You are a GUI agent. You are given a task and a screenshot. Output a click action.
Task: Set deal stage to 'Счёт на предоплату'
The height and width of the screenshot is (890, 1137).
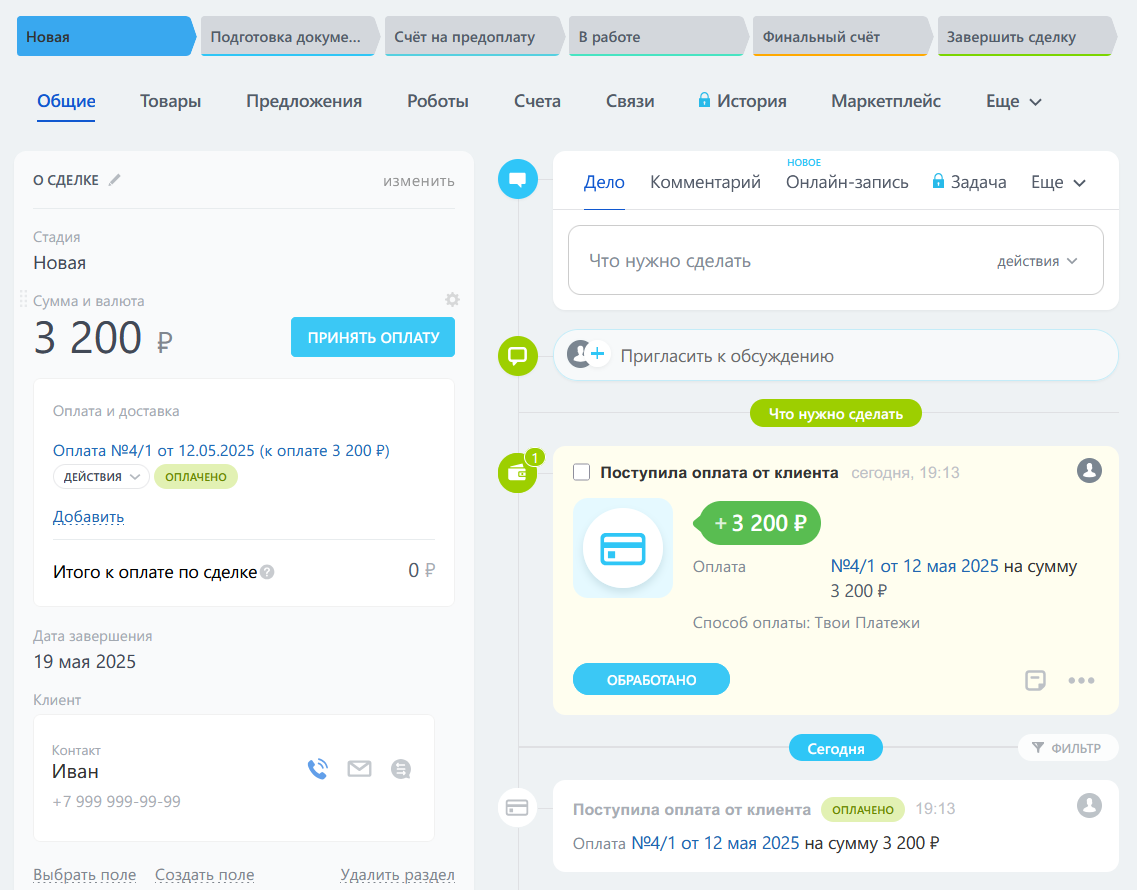(x=474, y=36)
